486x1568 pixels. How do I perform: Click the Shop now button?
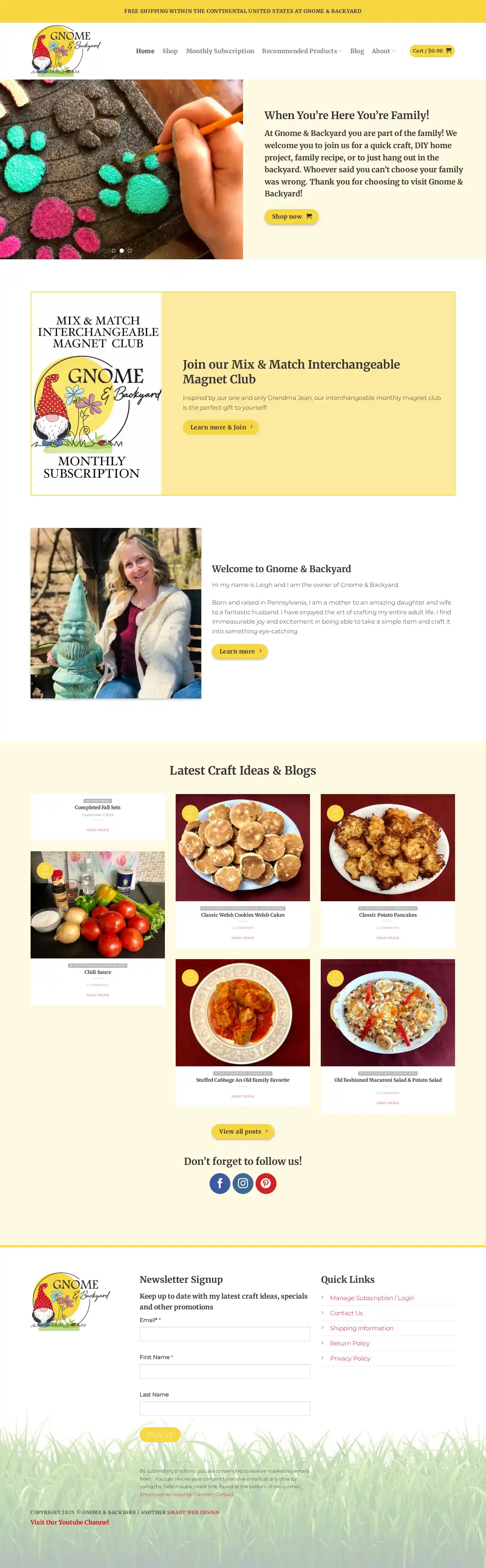(291, 216)
